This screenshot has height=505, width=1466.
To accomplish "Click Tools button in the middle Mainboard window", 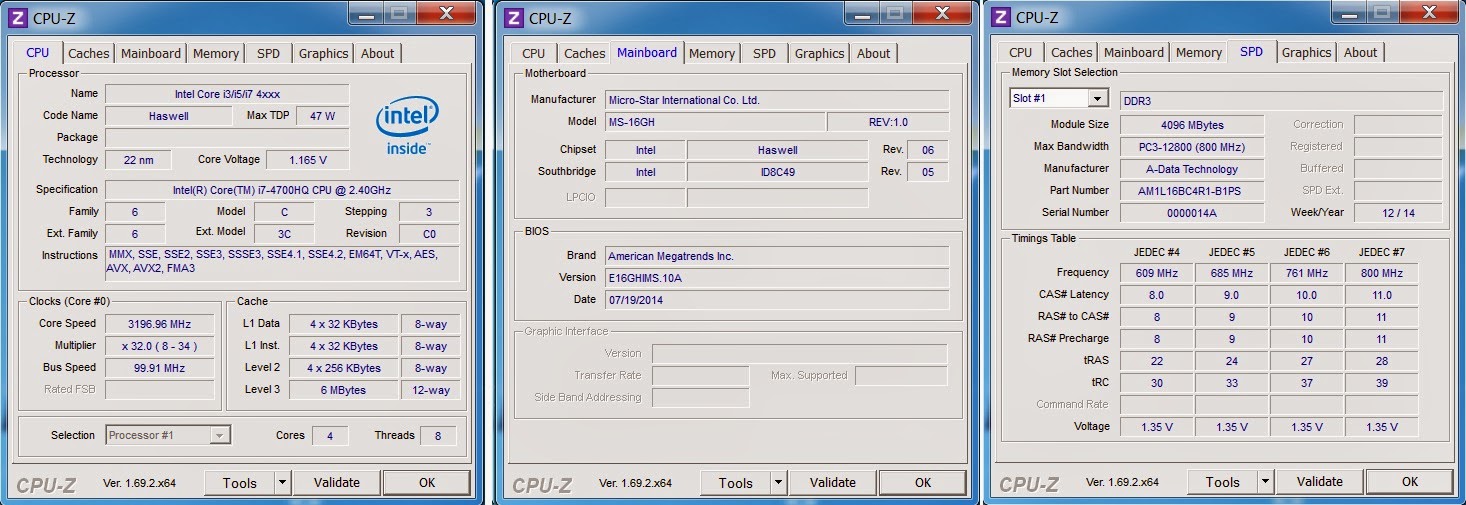I will coord(736,482).
